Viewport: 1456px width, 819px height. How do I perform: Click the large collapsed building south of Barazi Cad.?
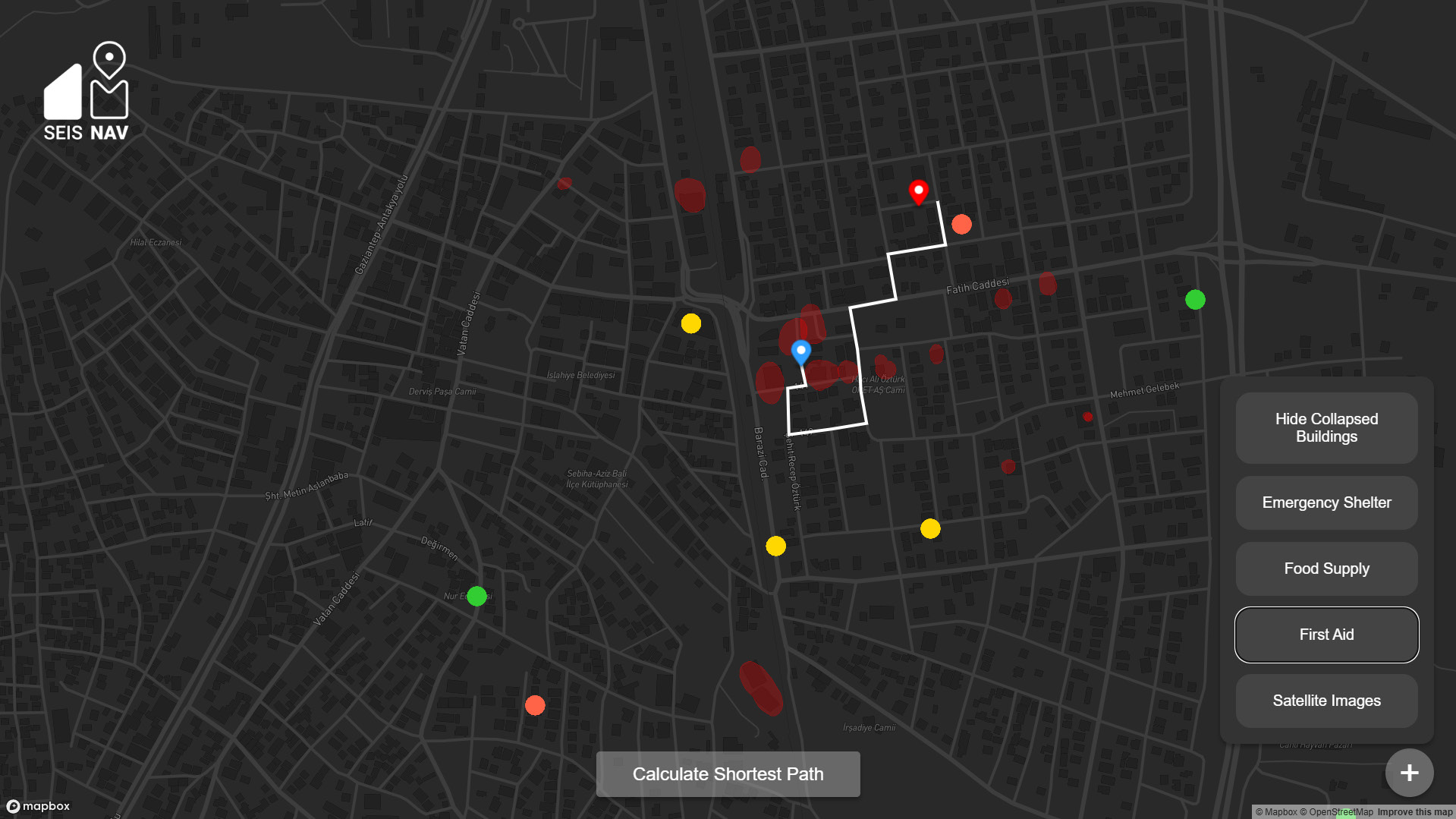click(761, 688)
